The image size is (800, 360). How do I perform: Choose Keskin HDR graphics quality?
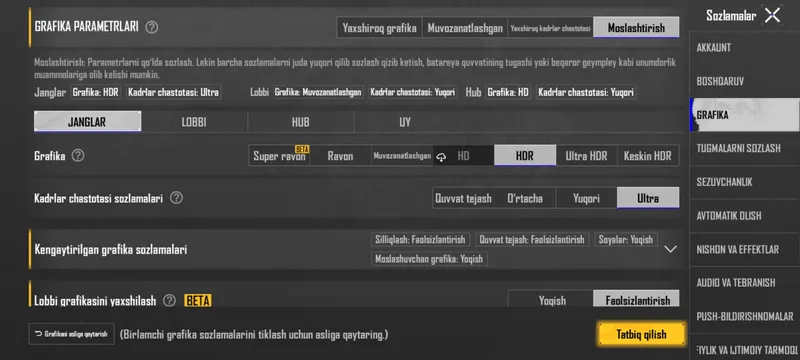(648, 156)
